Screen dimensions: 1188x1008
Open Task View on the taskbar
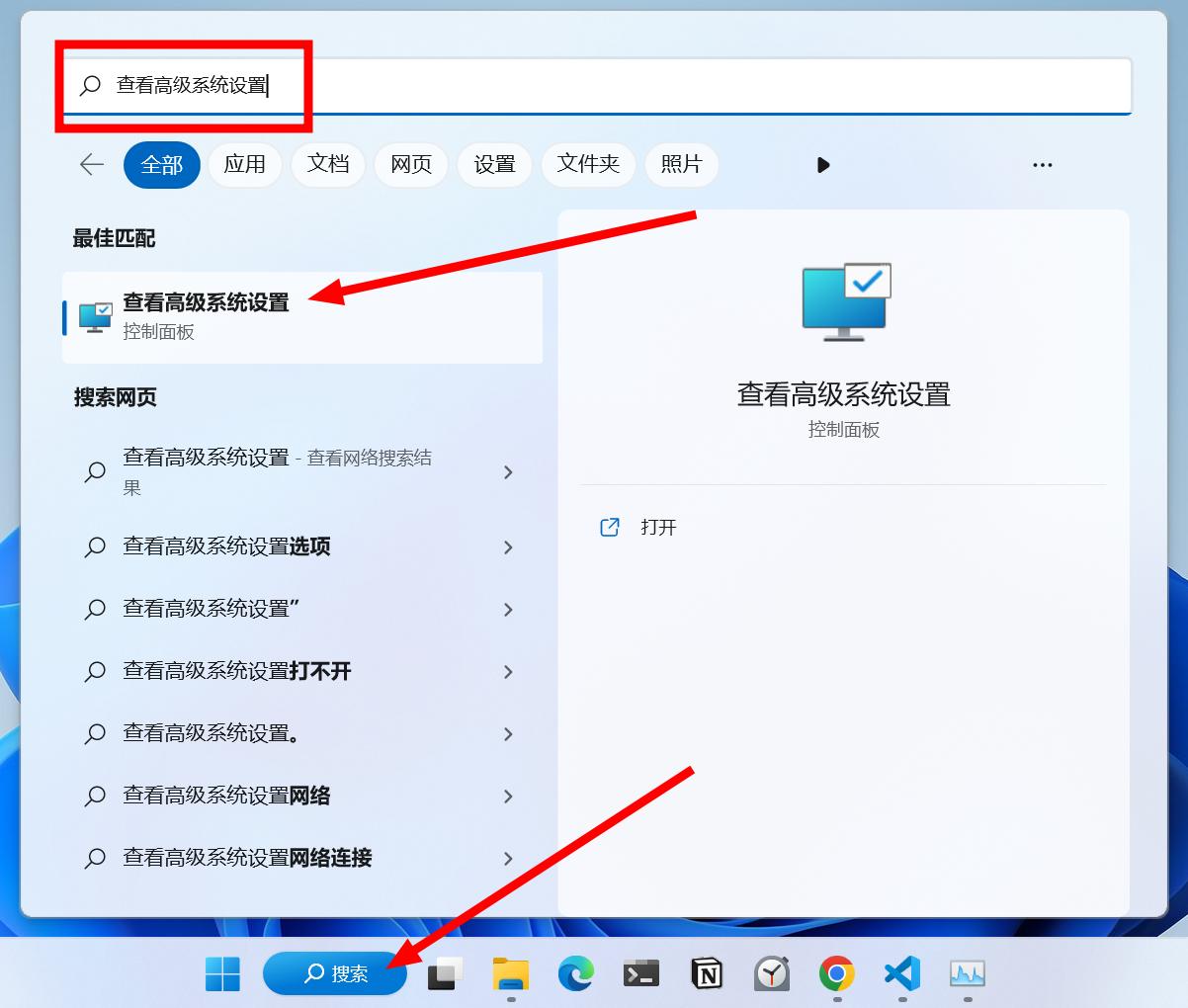[445, 974]
